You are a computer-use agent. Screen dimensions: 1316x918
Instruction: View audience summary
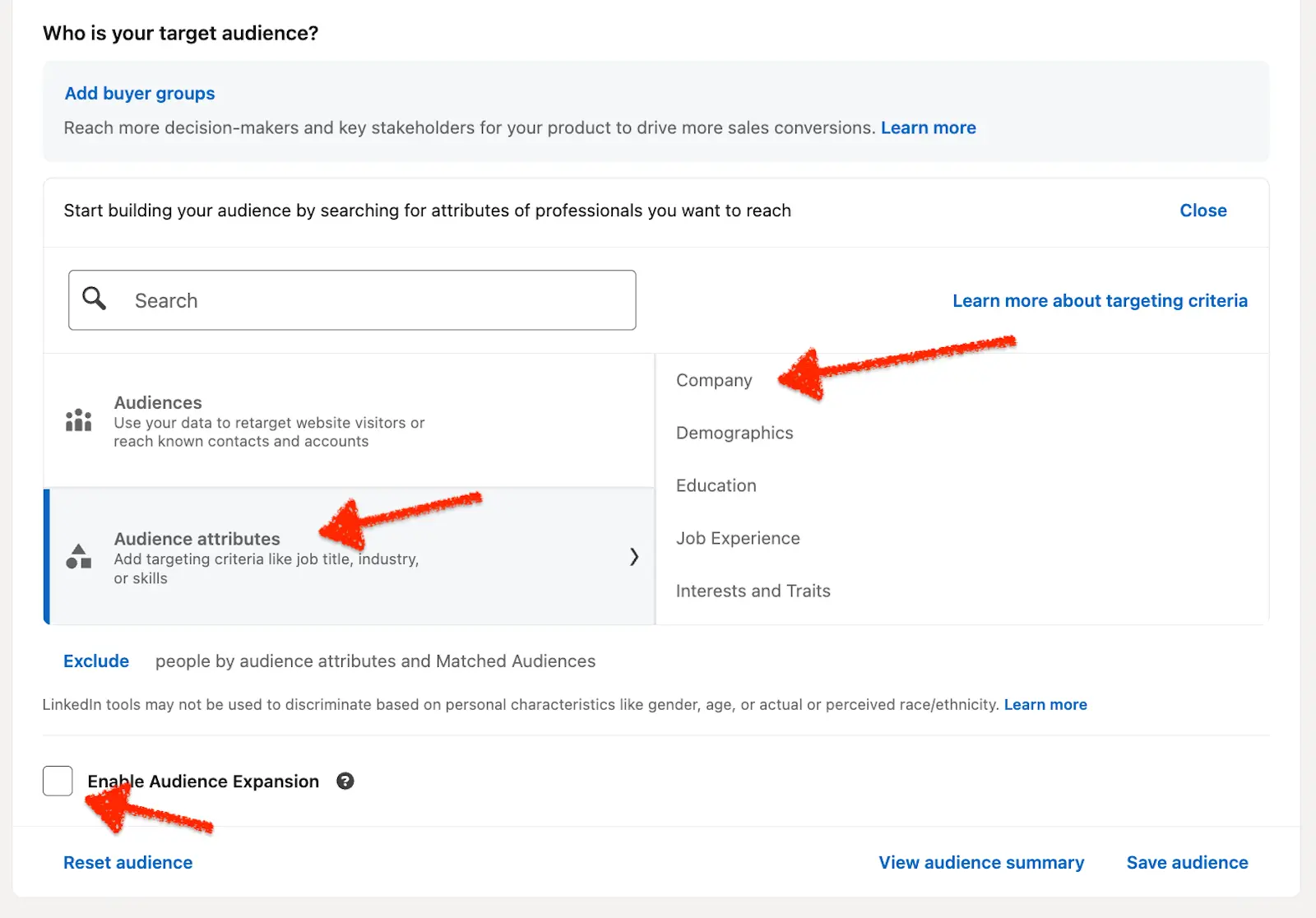tap(981, 863)
